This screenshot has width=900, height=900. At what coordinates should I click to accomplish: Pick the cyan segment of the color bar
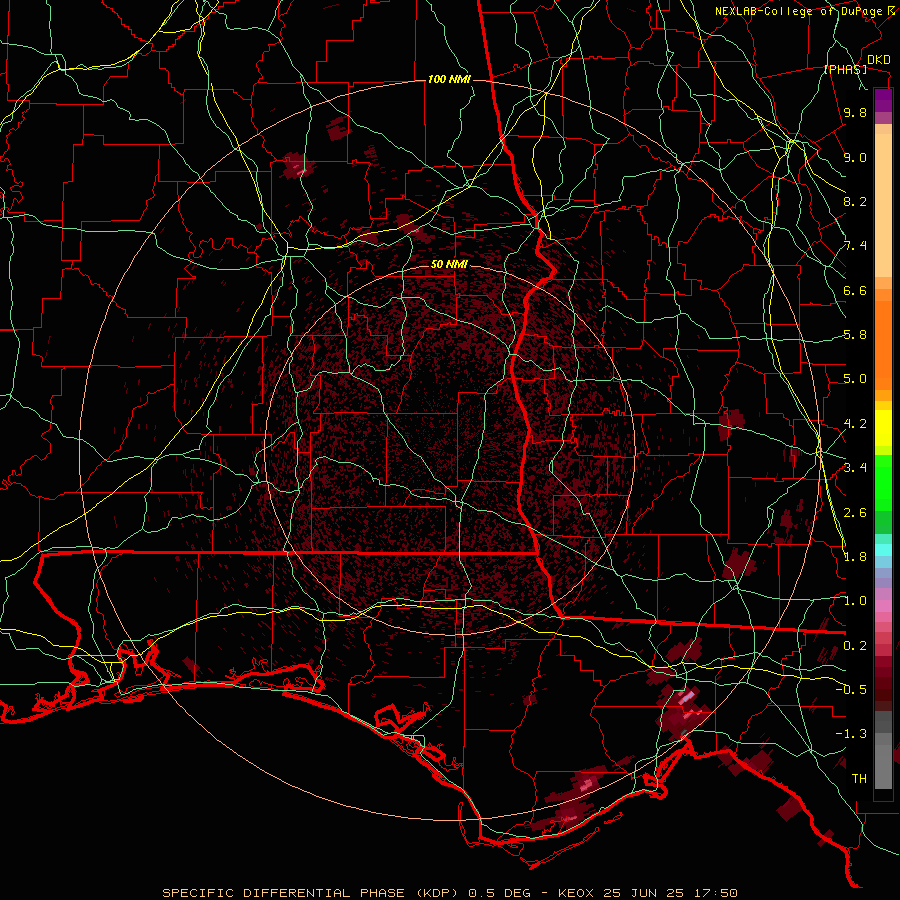(x=883, y=550)
